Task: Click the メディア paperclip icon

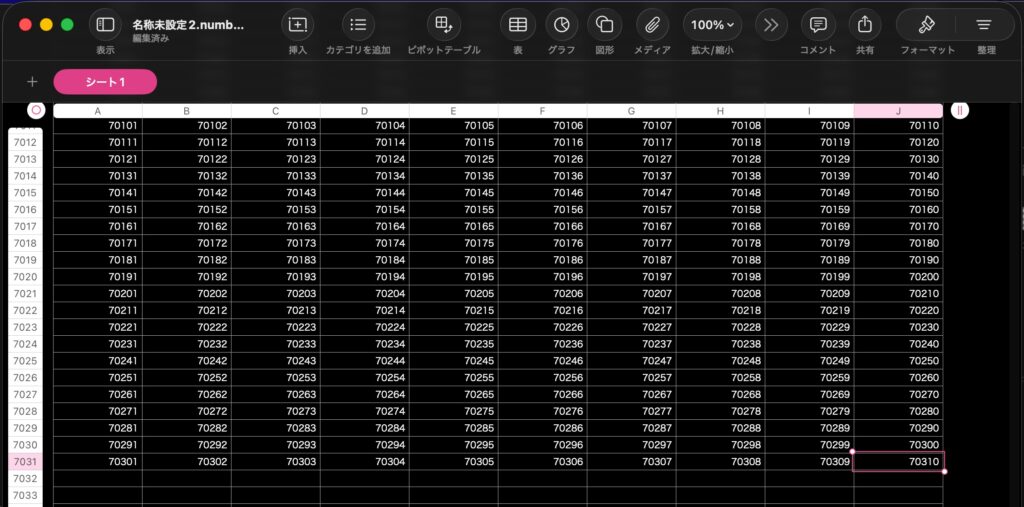Action: tap(652, 25)
